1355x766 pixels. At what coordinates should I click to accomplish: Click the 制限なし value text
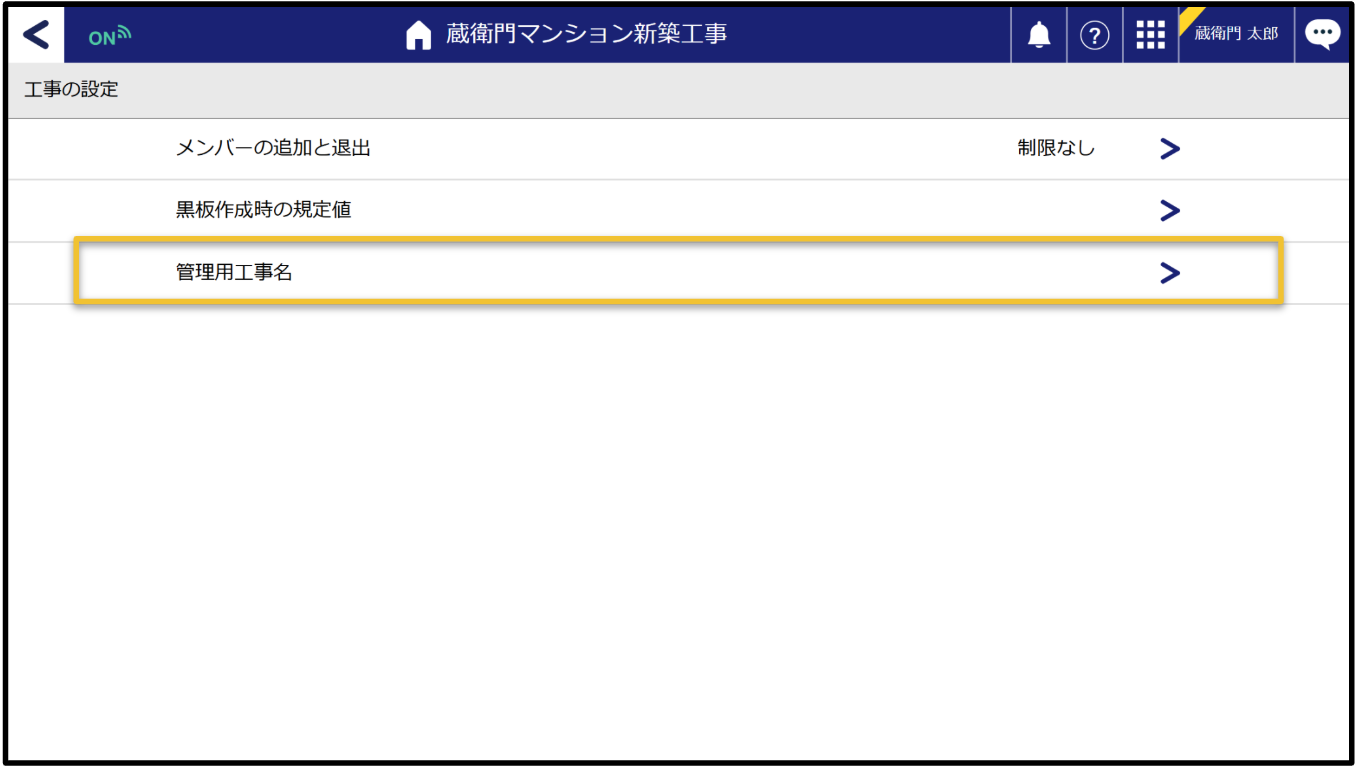(1056, 149)
